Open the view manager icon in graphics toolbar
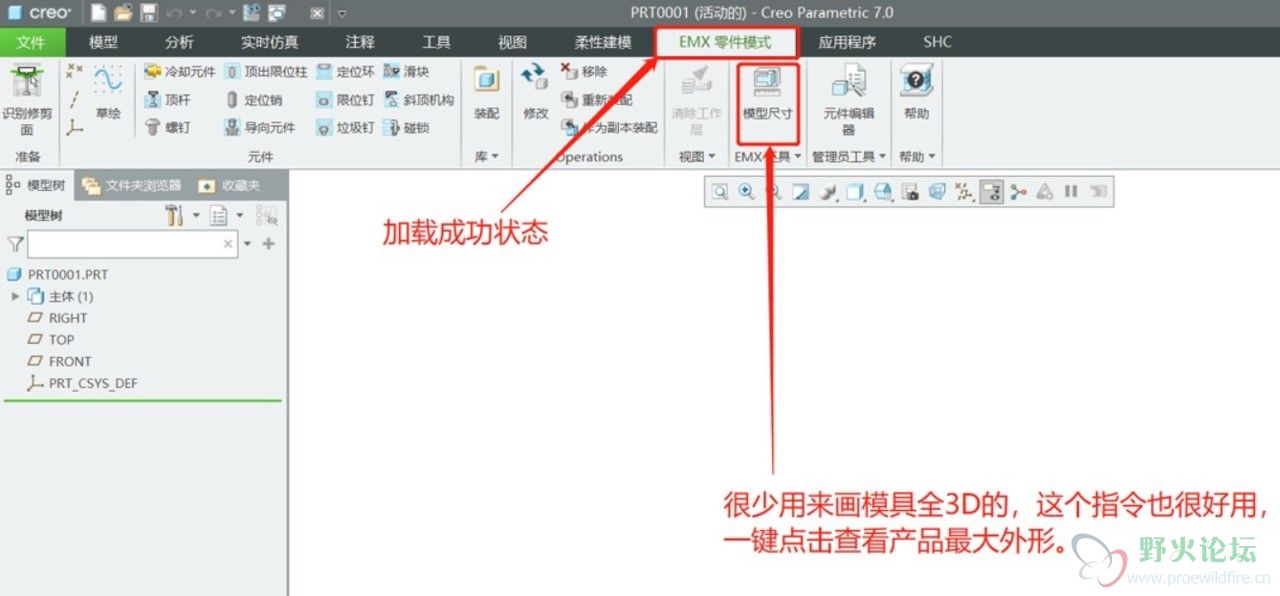The height and width of the screenshot is (596, 1280). [x=909, y=192]
